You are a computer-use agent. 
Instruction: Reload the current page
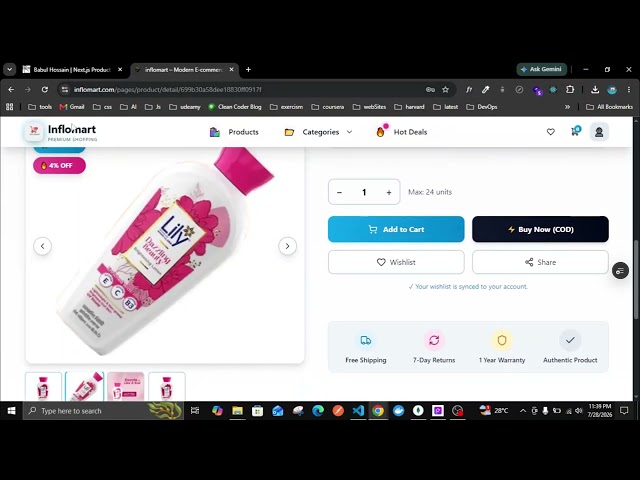click(x=45, y=90)
